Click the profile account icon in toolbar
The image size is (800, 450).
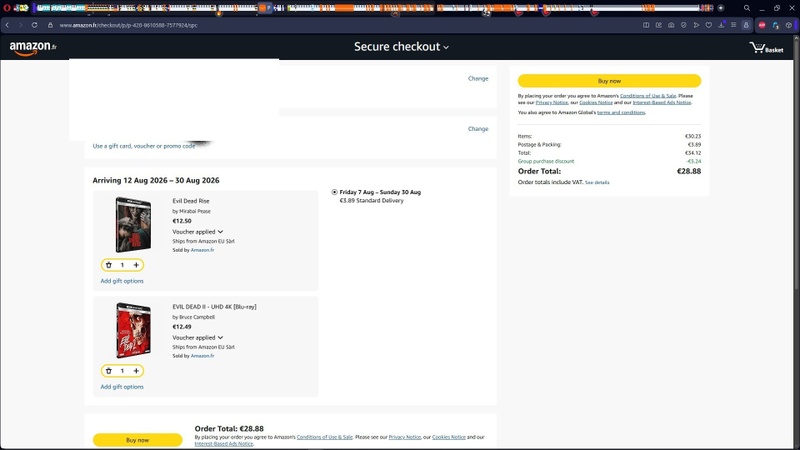(746, 25)
